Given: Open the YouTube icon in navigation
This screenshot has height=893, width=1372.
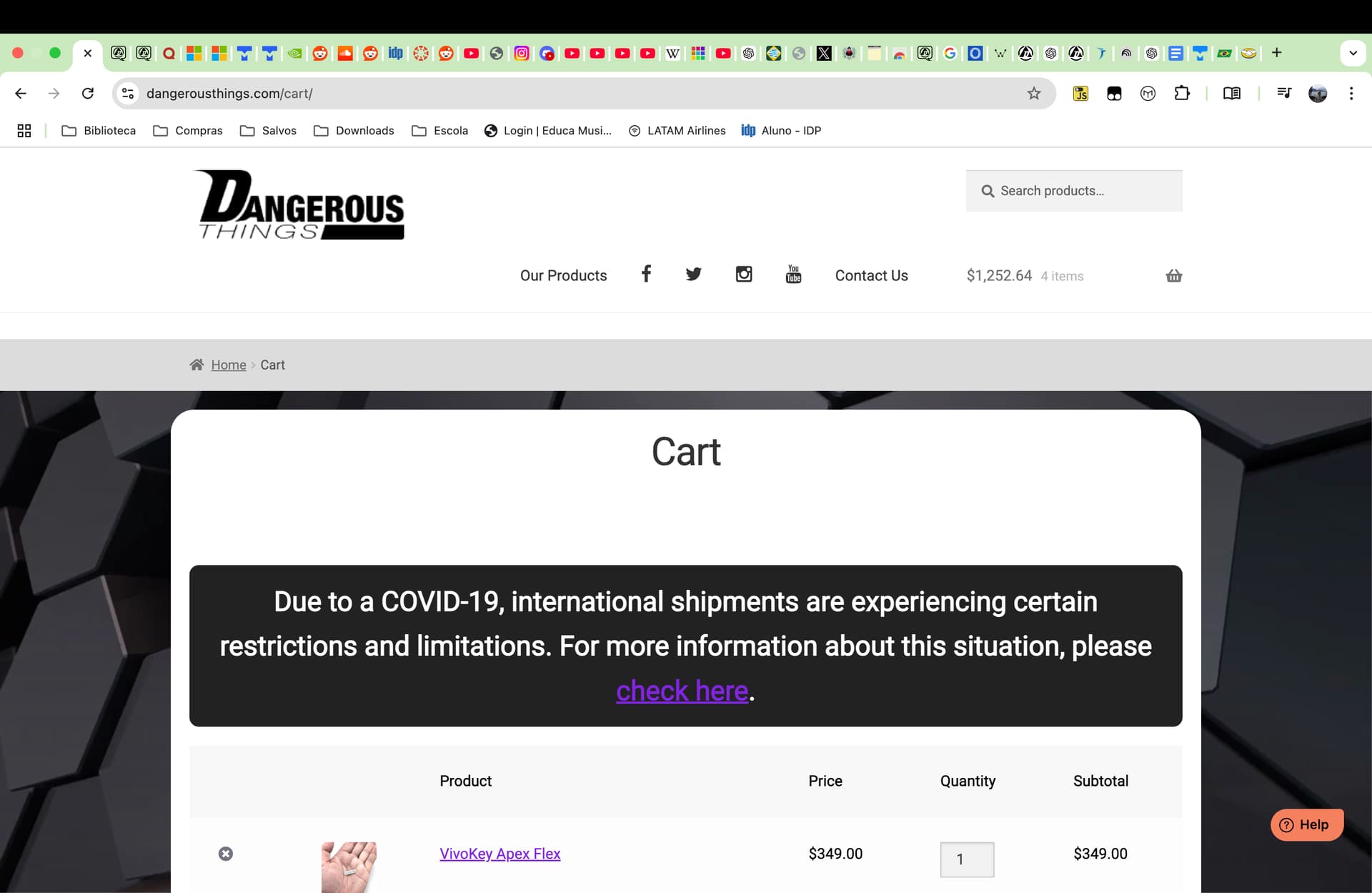Looking at the screenshot, I should [x=793, y=274].
